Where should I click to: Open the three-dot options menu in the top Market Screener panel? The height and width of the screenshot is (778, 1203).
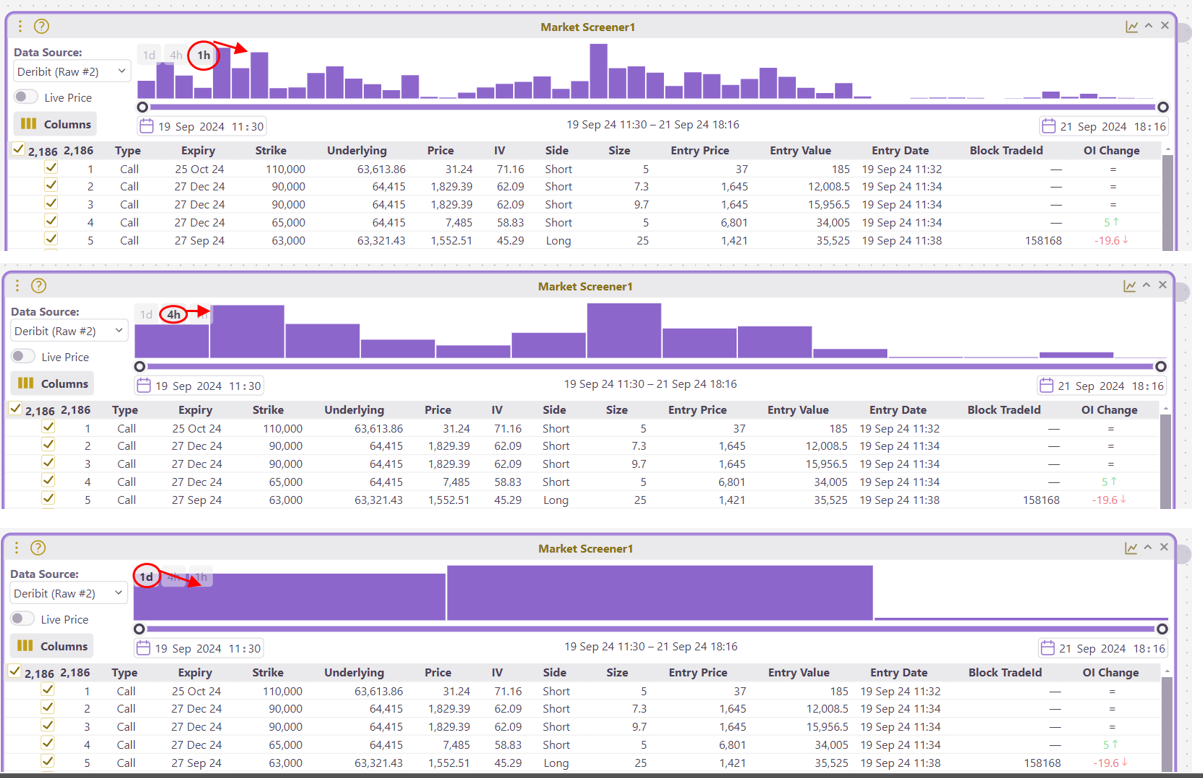20,26
